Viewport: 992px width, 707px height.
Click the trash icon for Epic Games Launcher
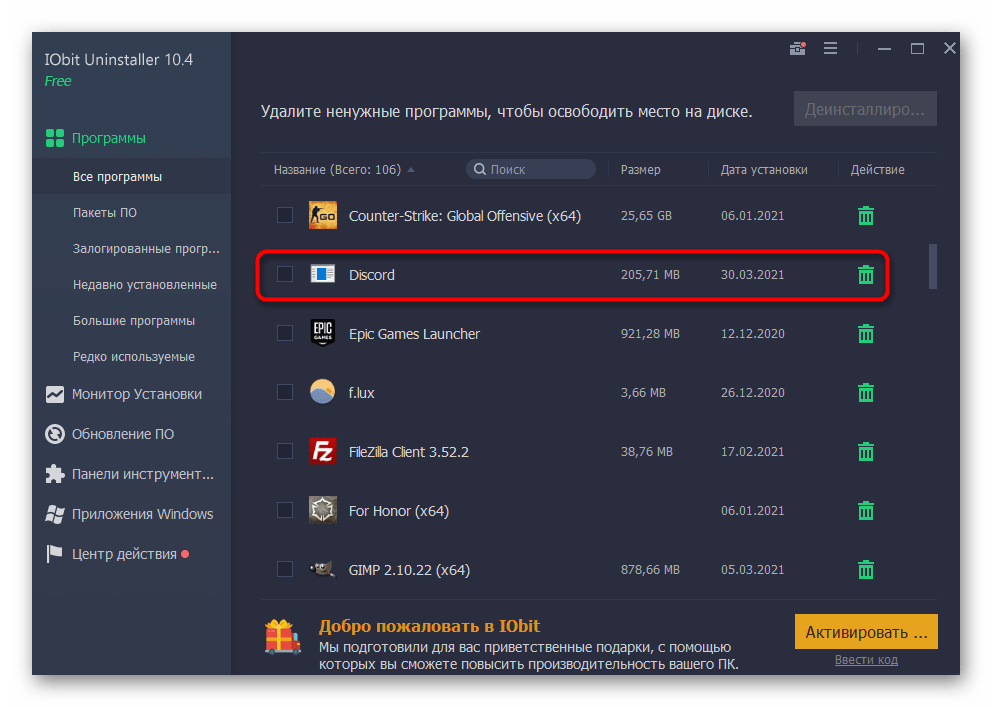tap(865, 333)
